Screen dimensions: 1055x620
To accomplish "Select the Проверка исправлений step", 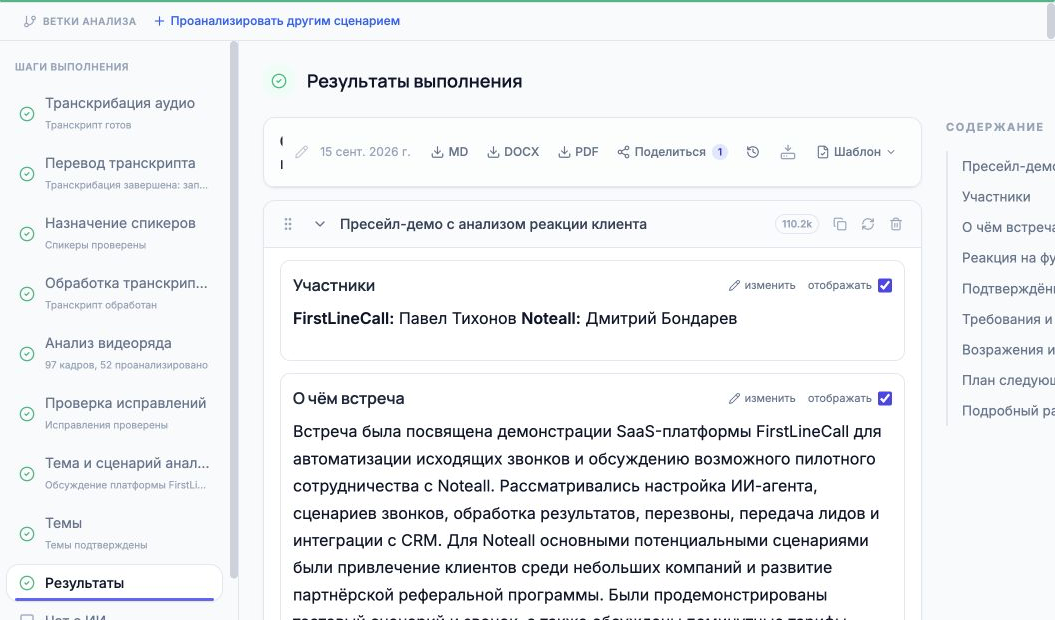I will [114, 413].
